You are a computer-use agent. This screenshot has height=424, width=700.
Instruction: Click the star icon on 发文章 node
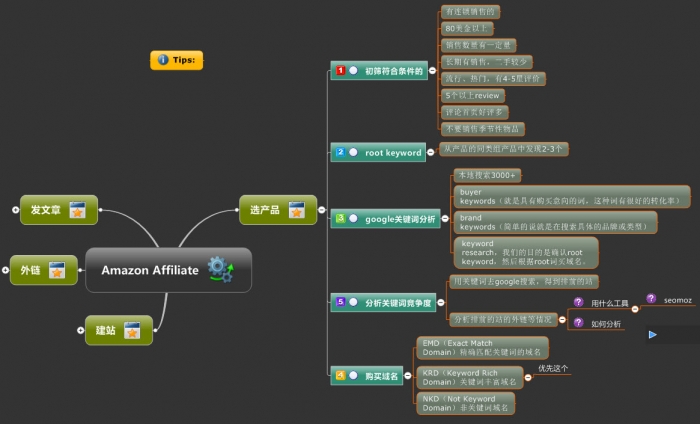(77, 210)
